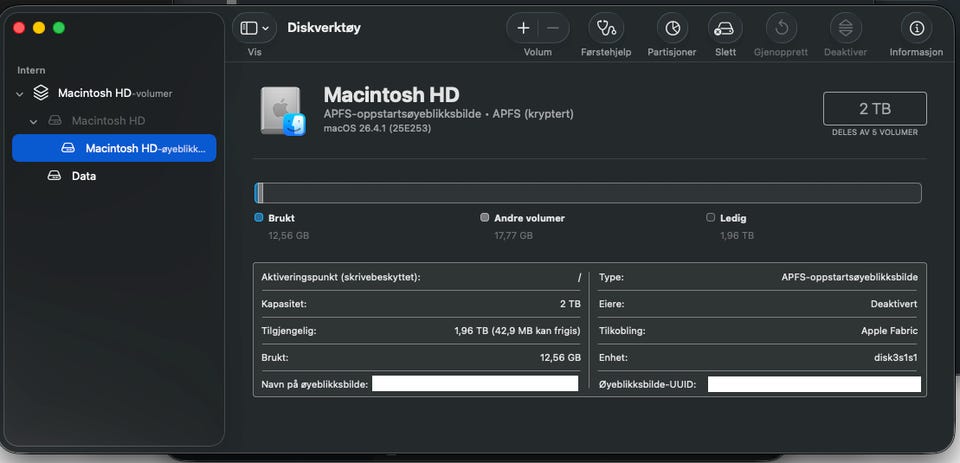
Task: Select the Macintosh HD-øyeblikk… snapshot row
Action: (x=114, y=148)
